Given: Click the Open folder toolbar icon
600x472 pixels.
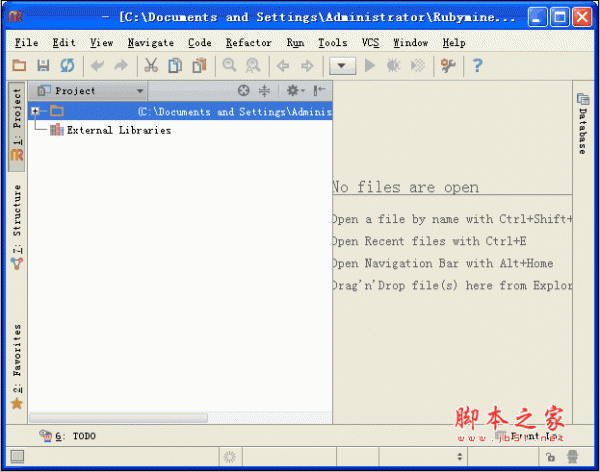Looking at the screenshot, I should coord(19,66).
